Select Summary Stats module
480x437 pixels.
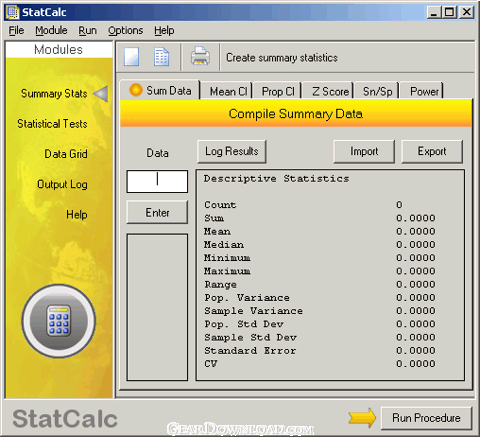click(54, 94)
